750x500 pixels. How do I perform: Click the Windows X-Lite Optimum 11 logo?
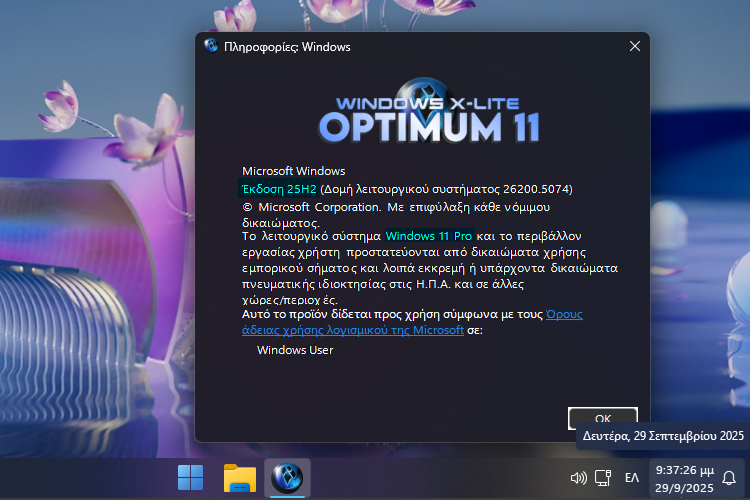429,116
